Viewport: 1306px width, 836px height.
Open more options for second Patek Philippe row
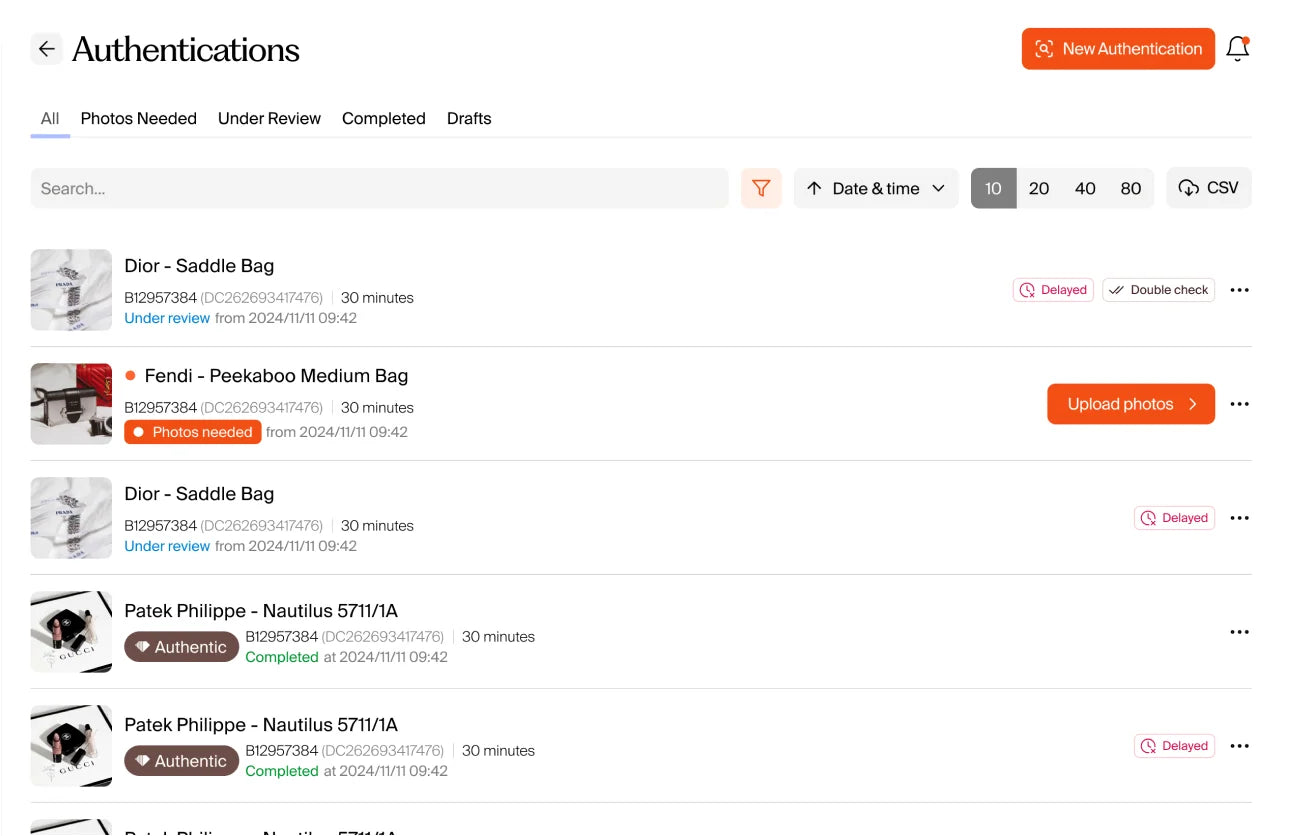coord(1240,746)
